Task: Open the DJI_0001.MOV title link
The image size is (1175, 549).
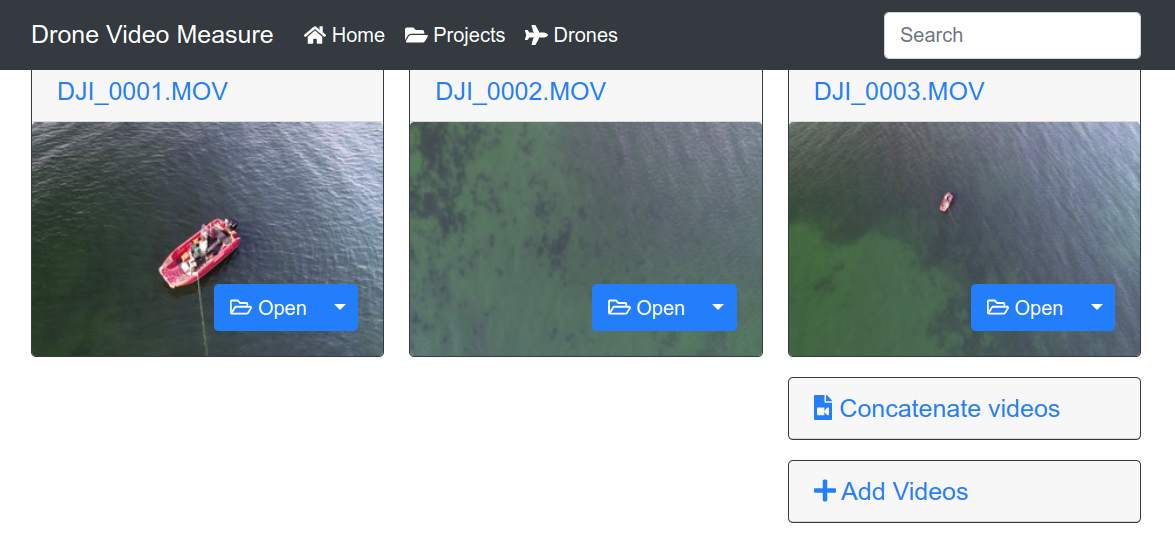Action: click(x=143, y=92)
